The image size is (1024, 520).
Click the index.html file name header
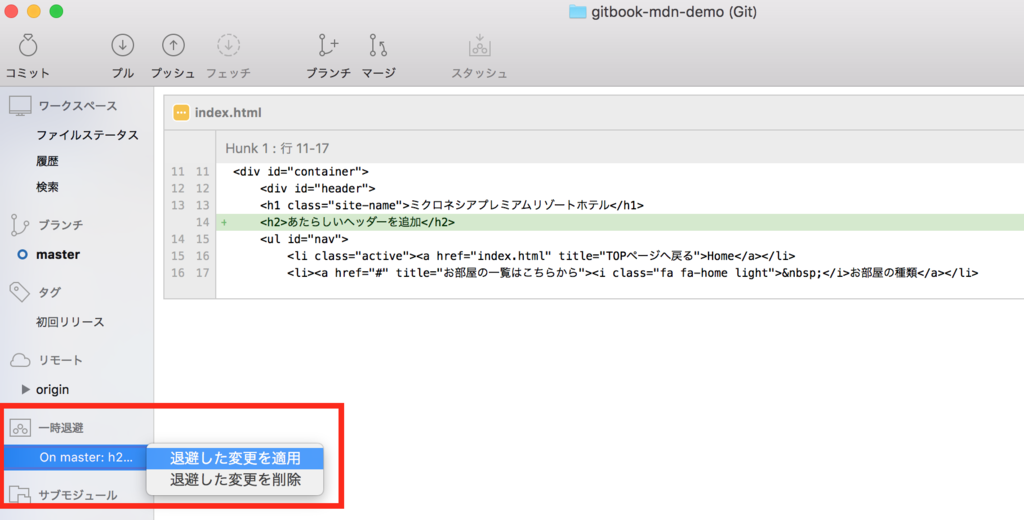point(228,112)
